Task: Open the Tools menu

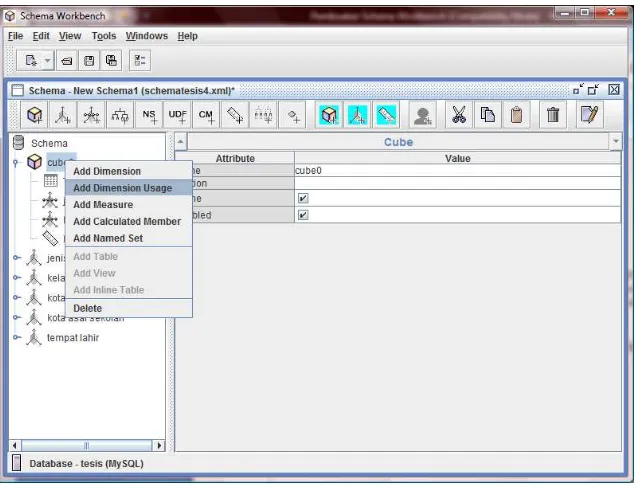Action: point(104,36)
